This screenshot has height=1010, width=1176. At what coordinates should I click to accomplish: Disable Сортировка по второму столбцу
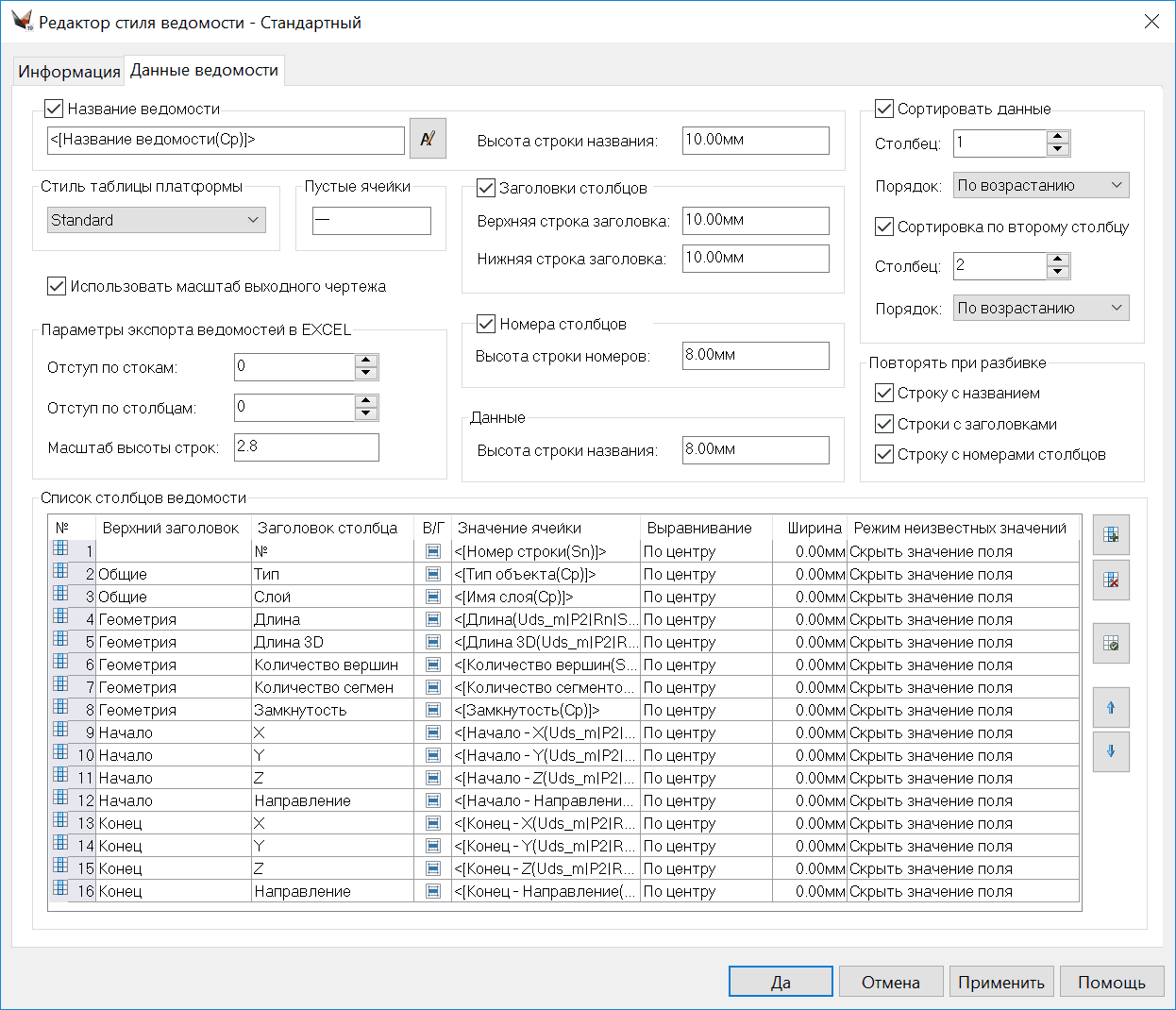[884, 227]
